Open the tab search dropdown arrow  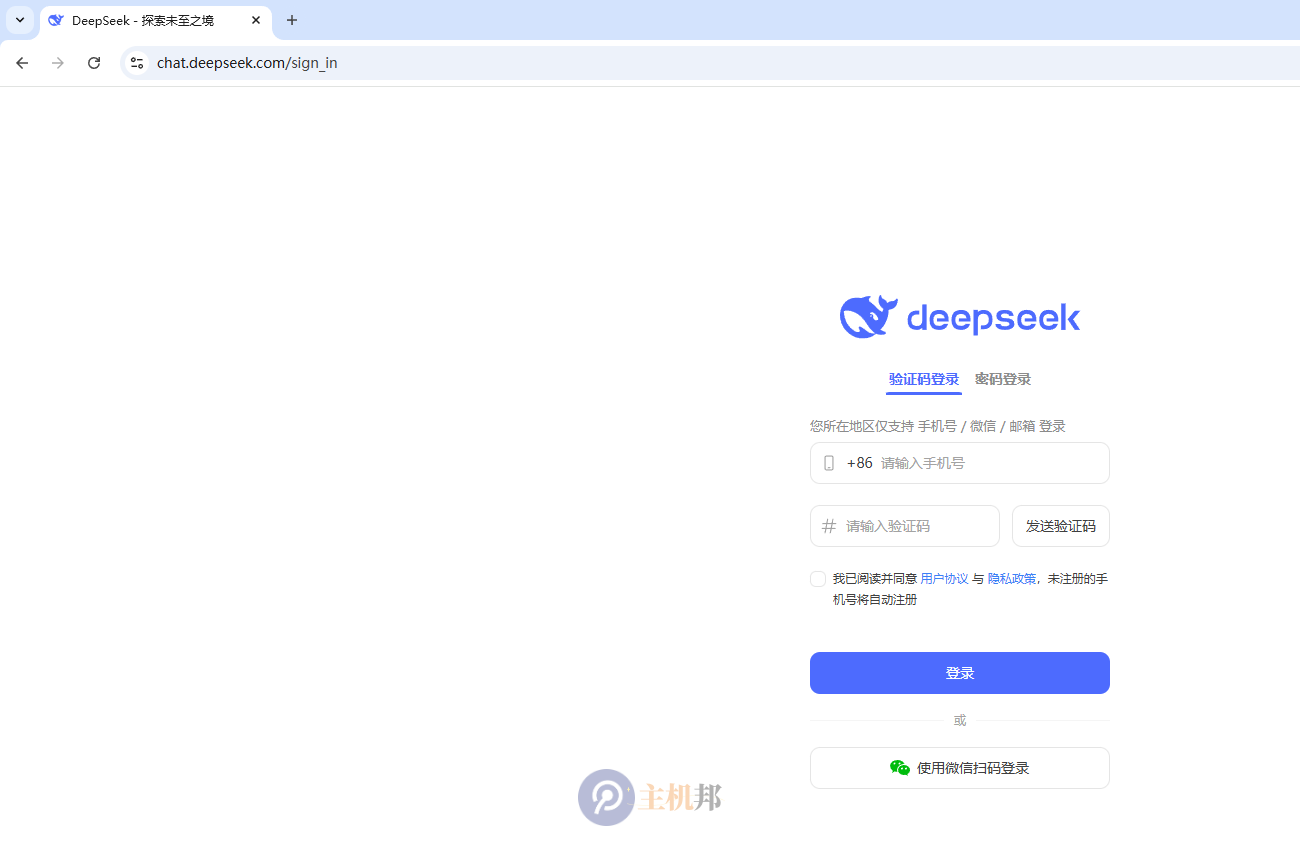(x=20, y=20)
